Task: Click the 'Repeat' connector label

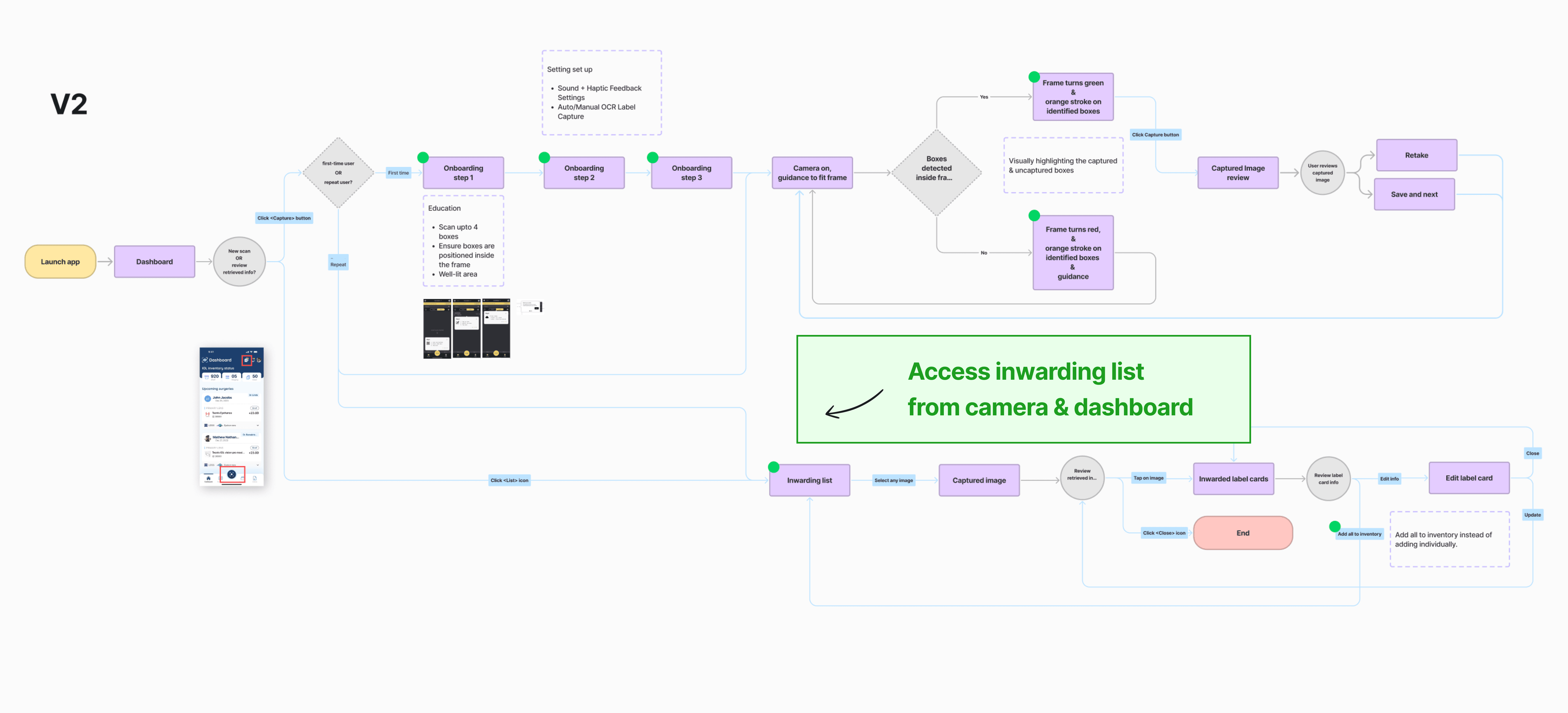Action: (x=338, y=262)
